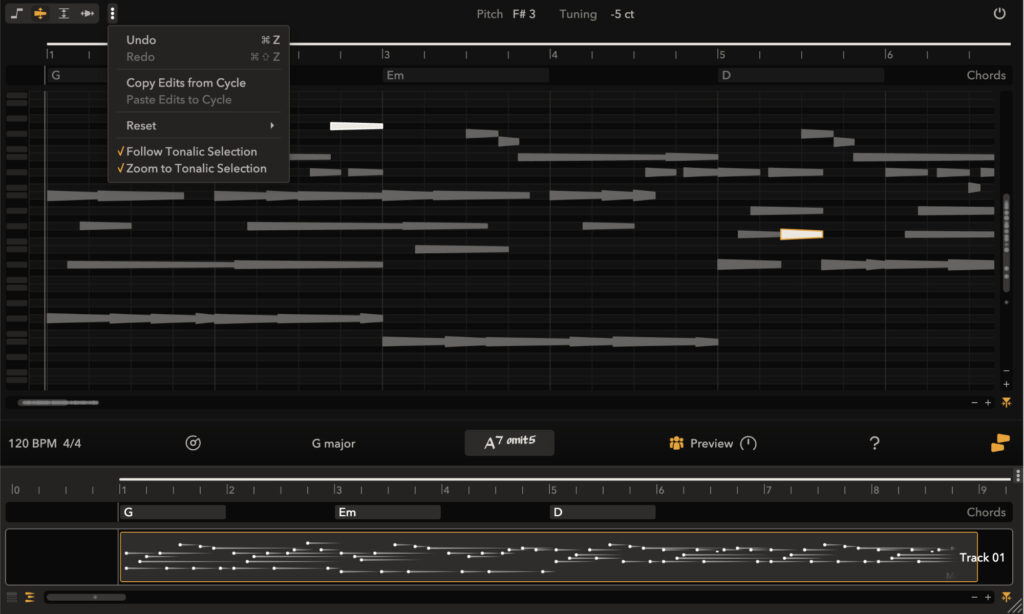Image resolution: width=1024 pixels, height=614 pixels.
Task: Select the vertical amplitude tool icon
Action: pos(64,14)
